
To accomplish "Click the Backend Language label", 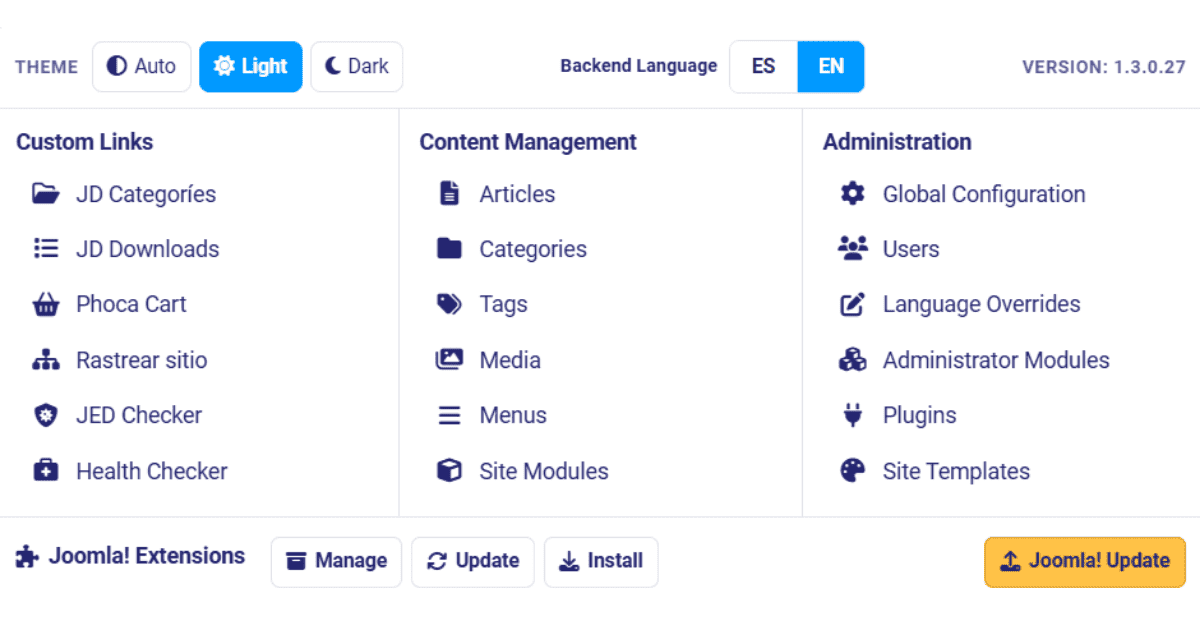I will [638, 66].
